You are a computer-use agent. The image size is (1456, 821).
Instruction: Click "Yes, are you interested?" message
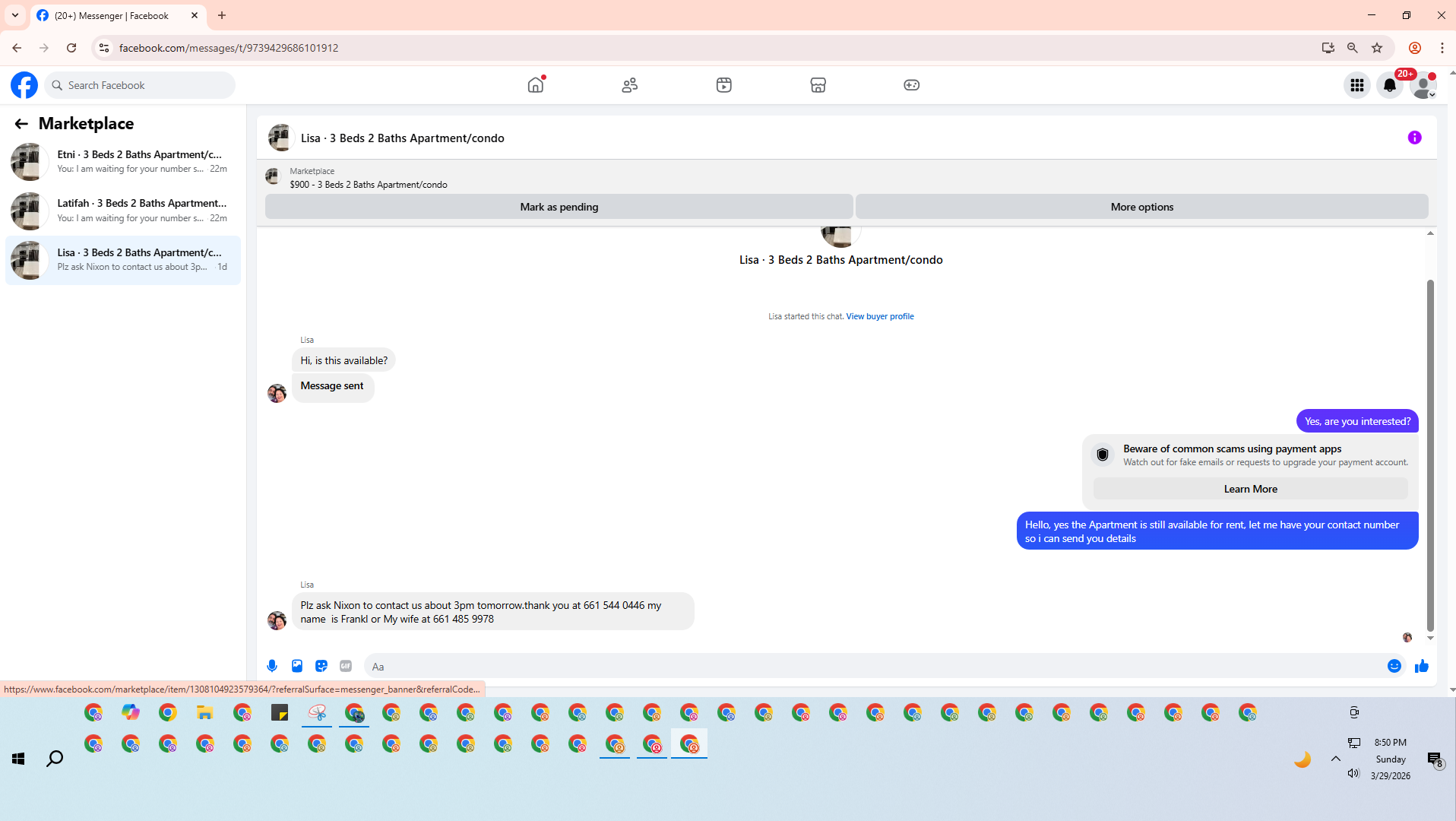1357,421
